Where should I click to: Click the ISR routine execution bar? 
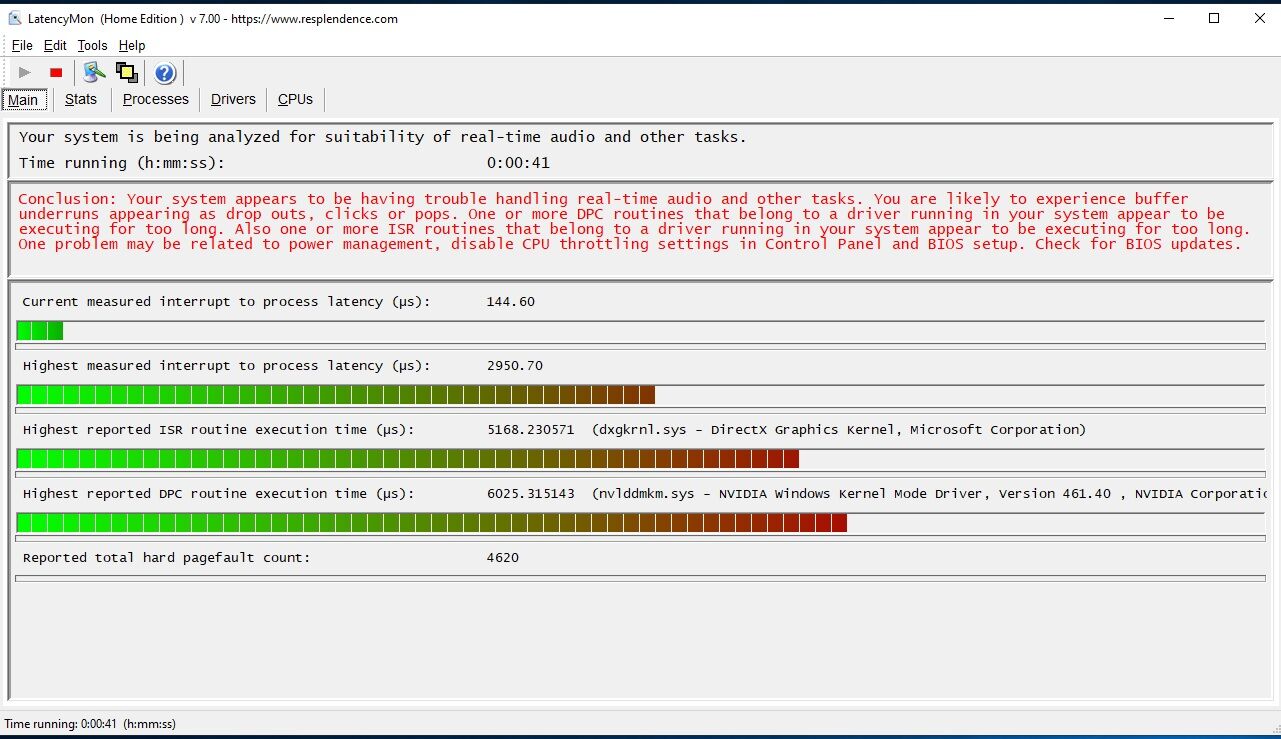pos(640,458)
